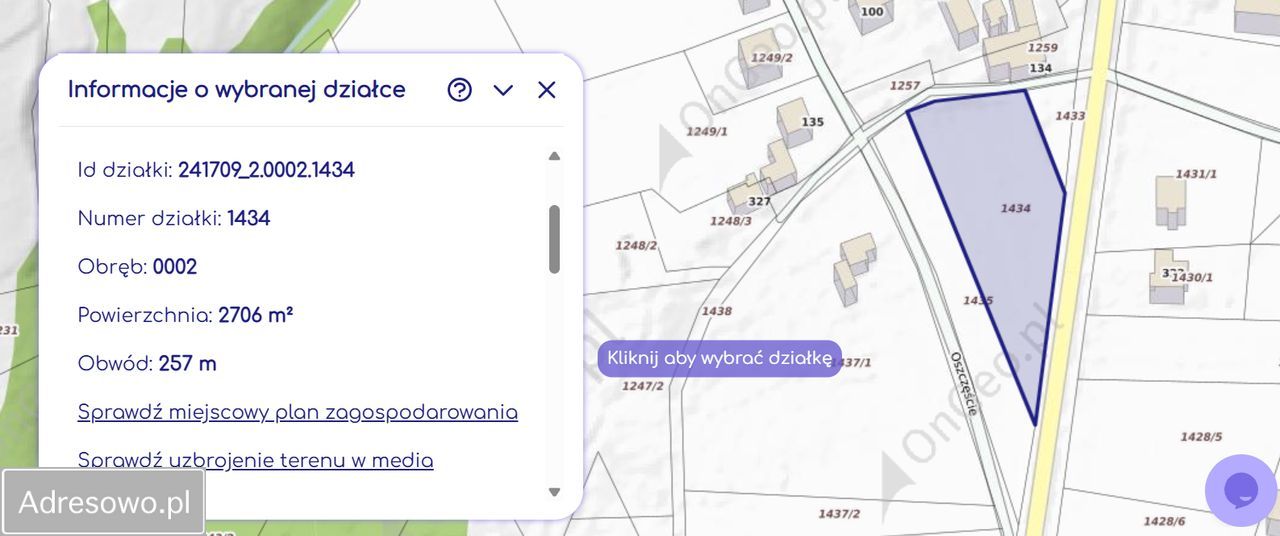Click building number 134 on map
The image size is (1280, 536).
pyautogui.click(x=1041, y=68)
